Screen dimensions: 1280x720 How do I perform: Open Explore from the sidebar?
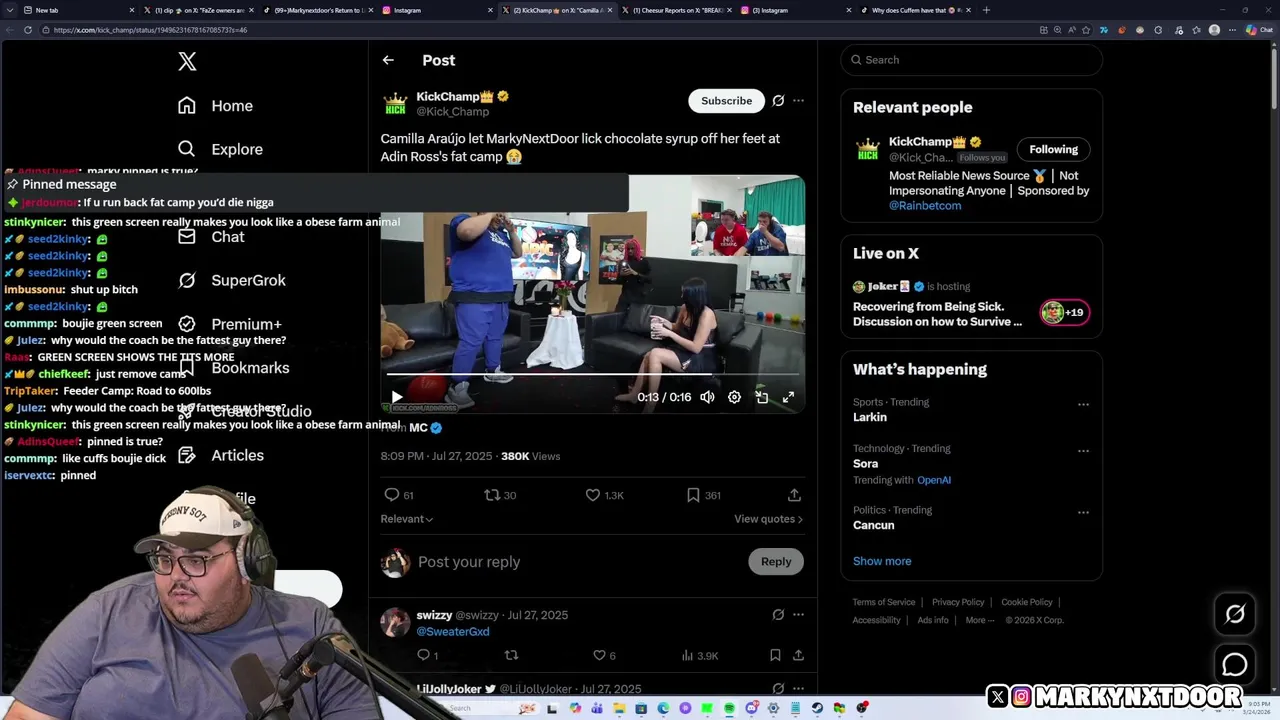220,149
